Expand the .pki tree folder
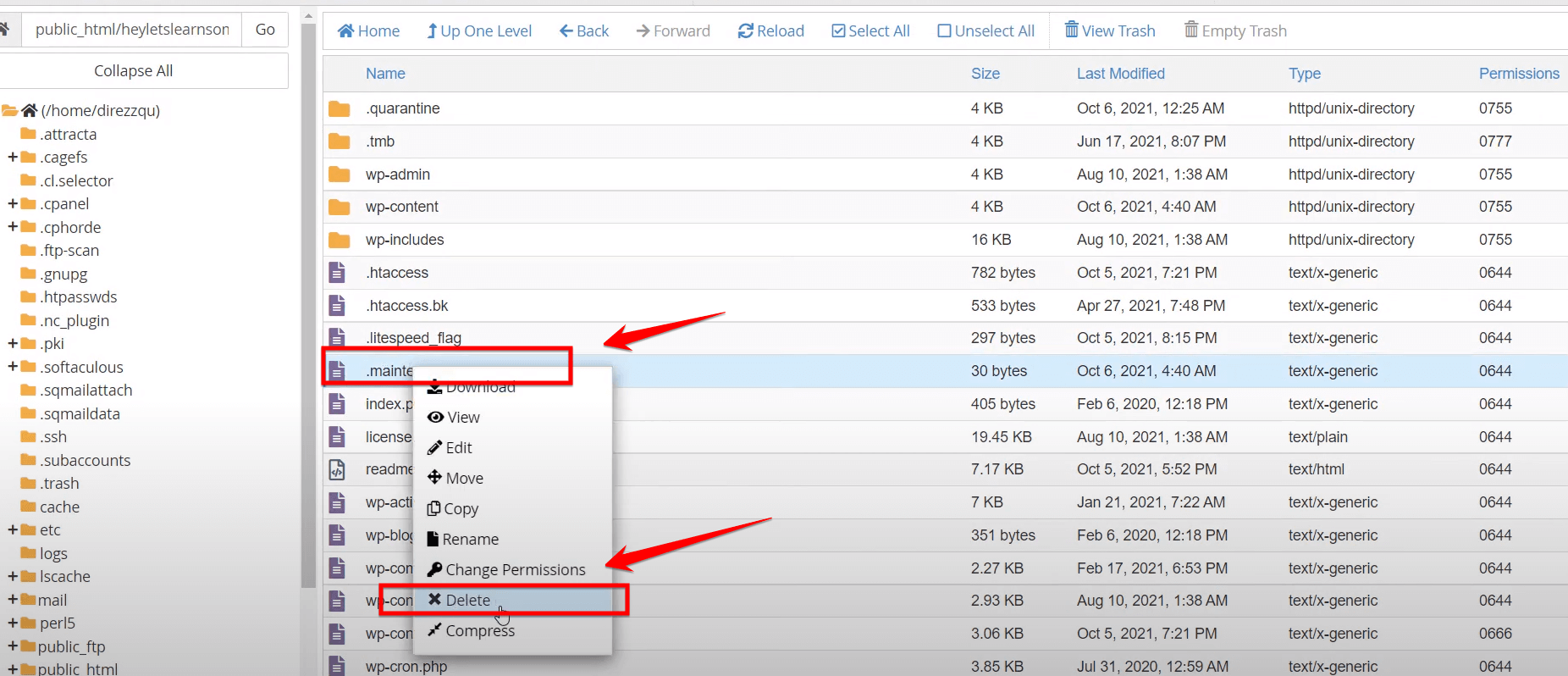Image resolution: width=1568 pixels, height=676 pixels. [x=13, y=344]
